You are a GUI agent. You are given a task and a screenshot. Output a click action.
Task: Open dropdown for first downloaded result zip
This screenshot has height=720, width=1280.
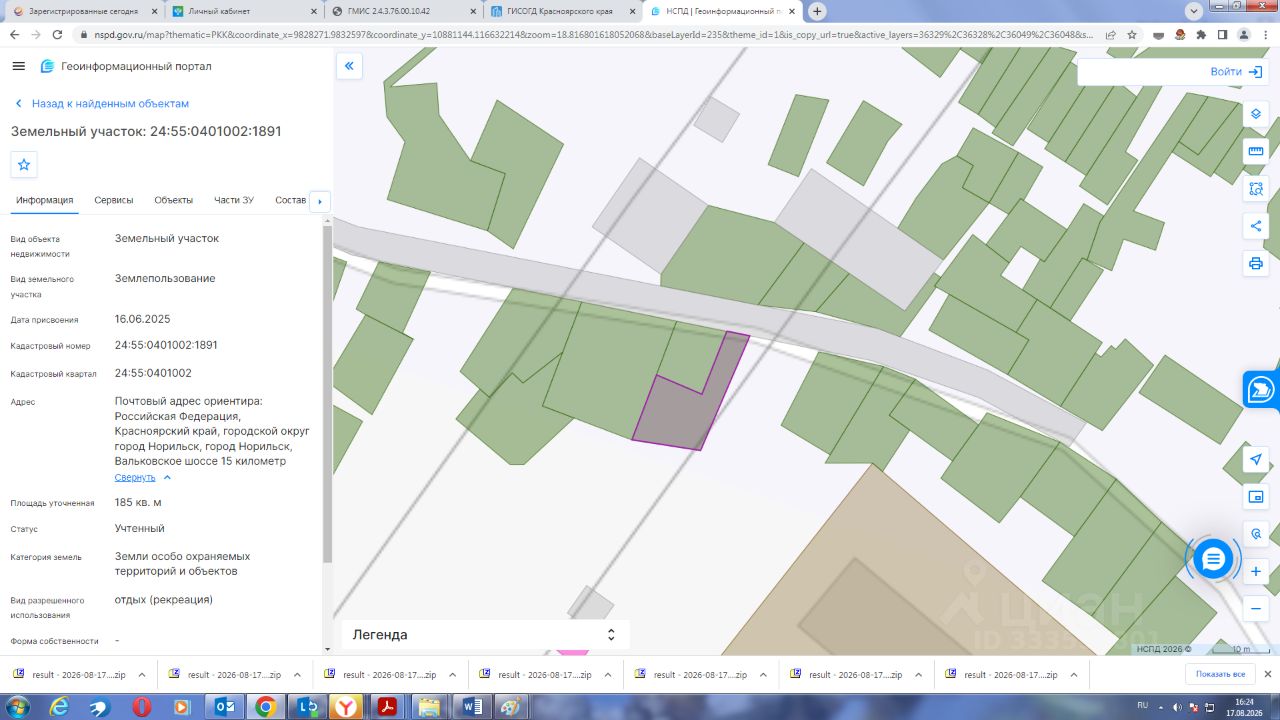[x=142, y=675]
